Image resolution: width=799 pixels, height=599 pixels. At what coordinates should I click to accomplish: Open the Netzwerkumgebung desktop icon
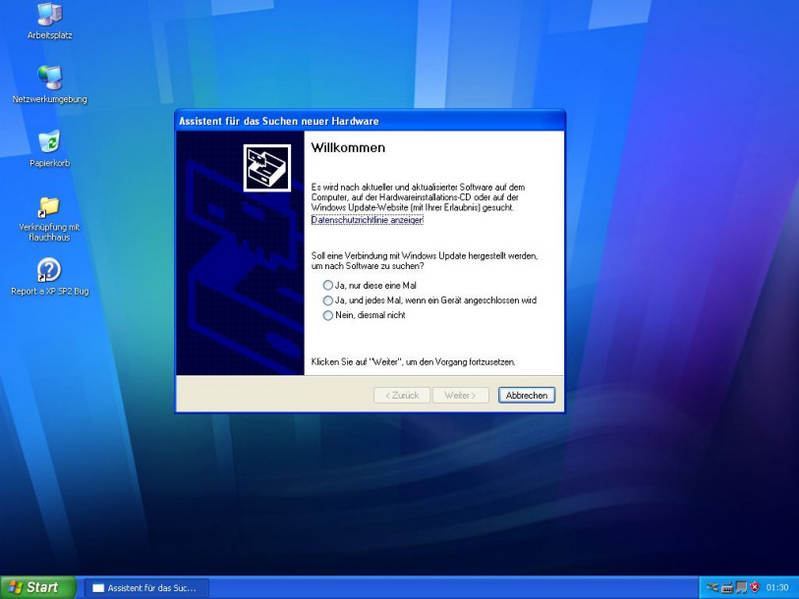49,85
